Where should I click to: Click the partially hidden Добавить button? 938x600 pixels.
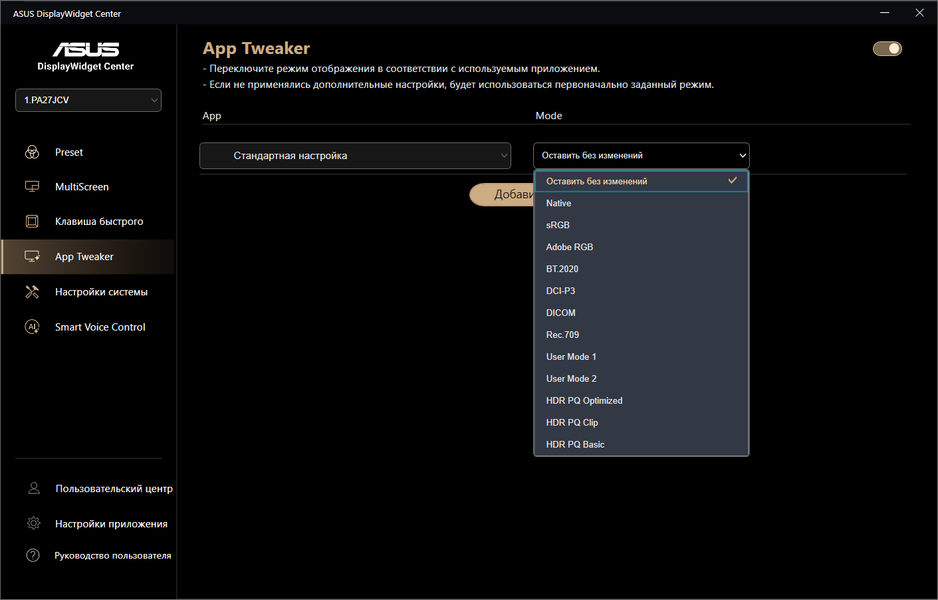(502, 194)
